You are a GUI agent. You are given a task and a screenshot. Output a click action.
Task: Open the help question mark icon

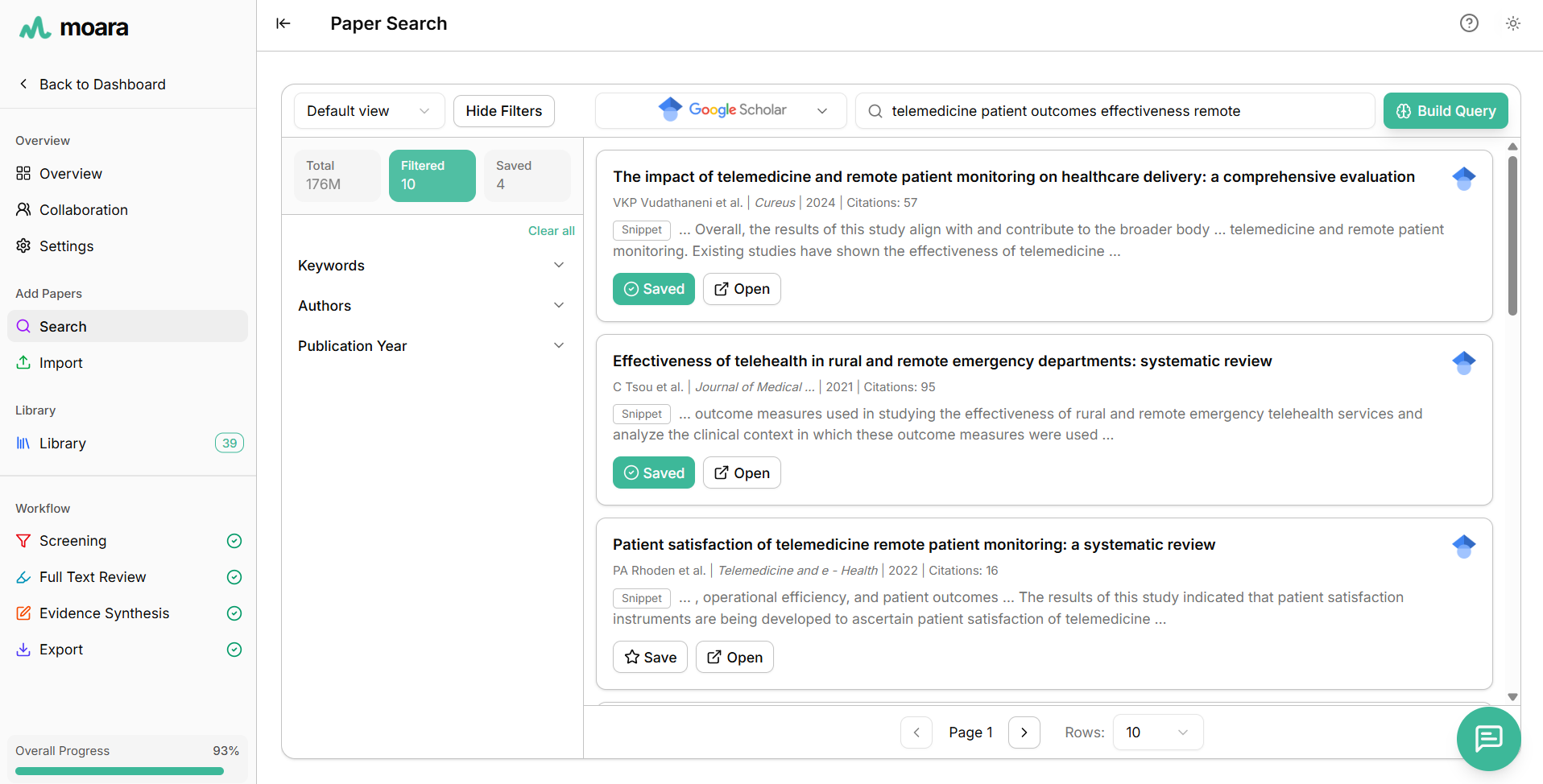pos(1469,23)
